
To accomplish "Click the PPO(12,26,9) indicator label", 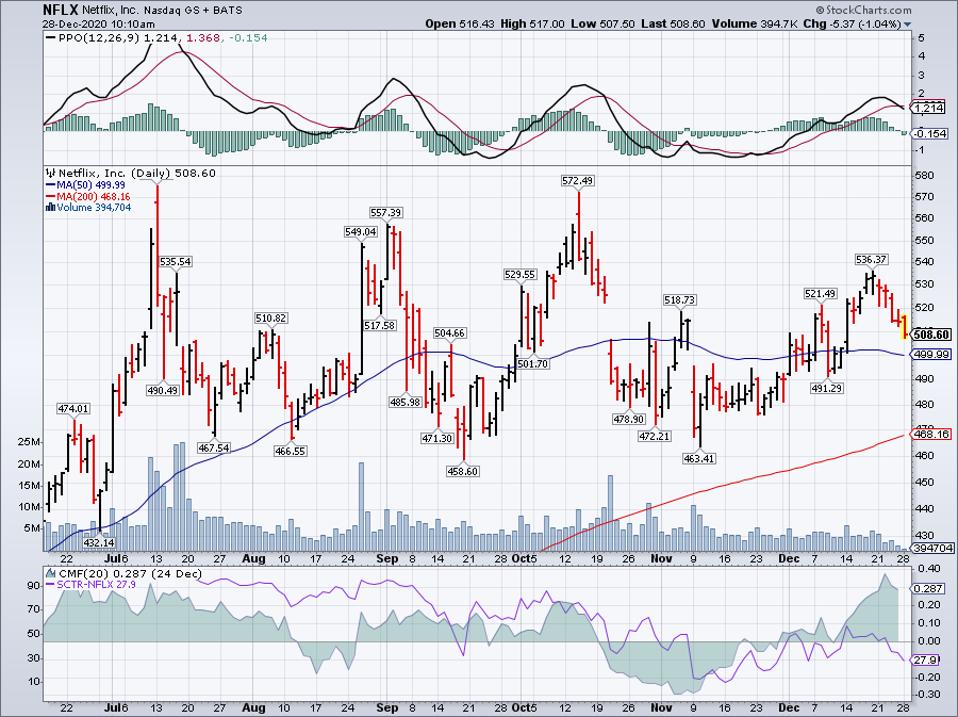I will [100, 38].
